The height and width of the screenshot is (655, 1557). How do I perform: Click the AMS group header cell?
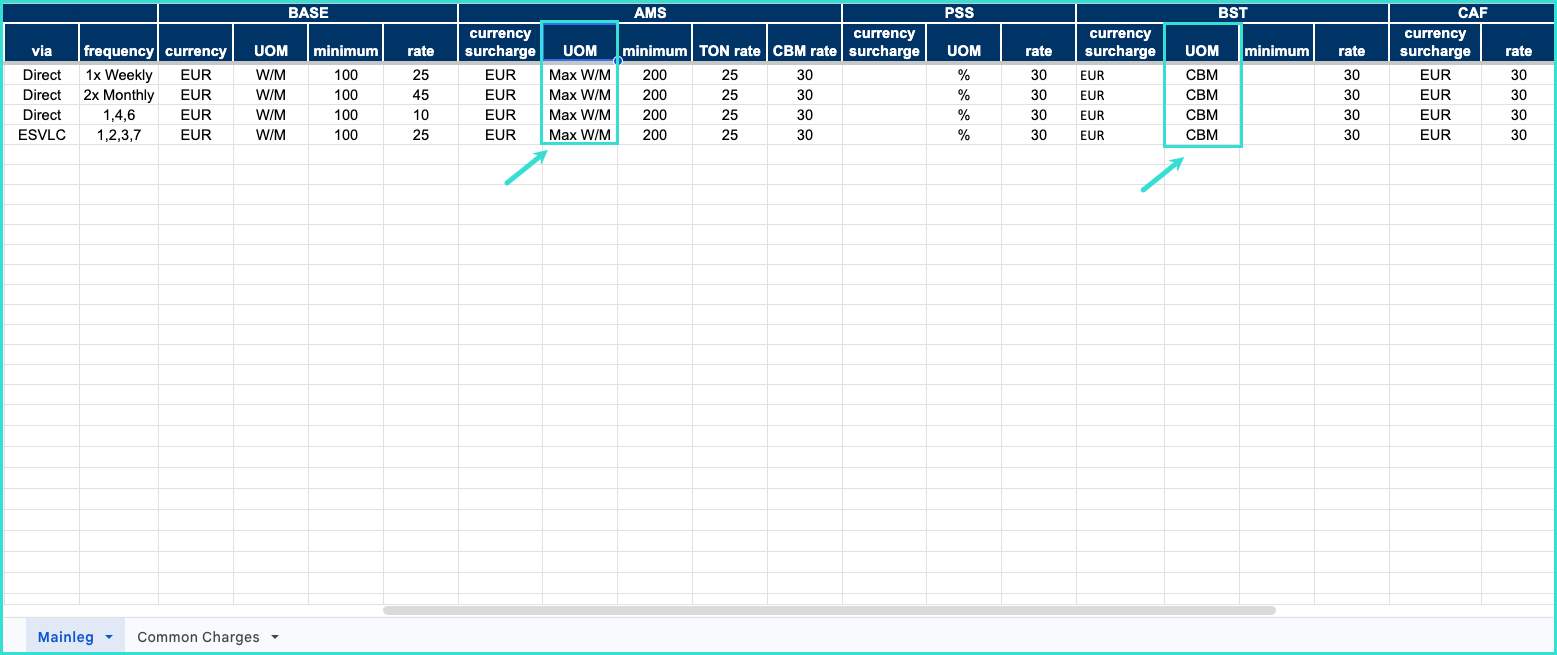click(650, 13)
